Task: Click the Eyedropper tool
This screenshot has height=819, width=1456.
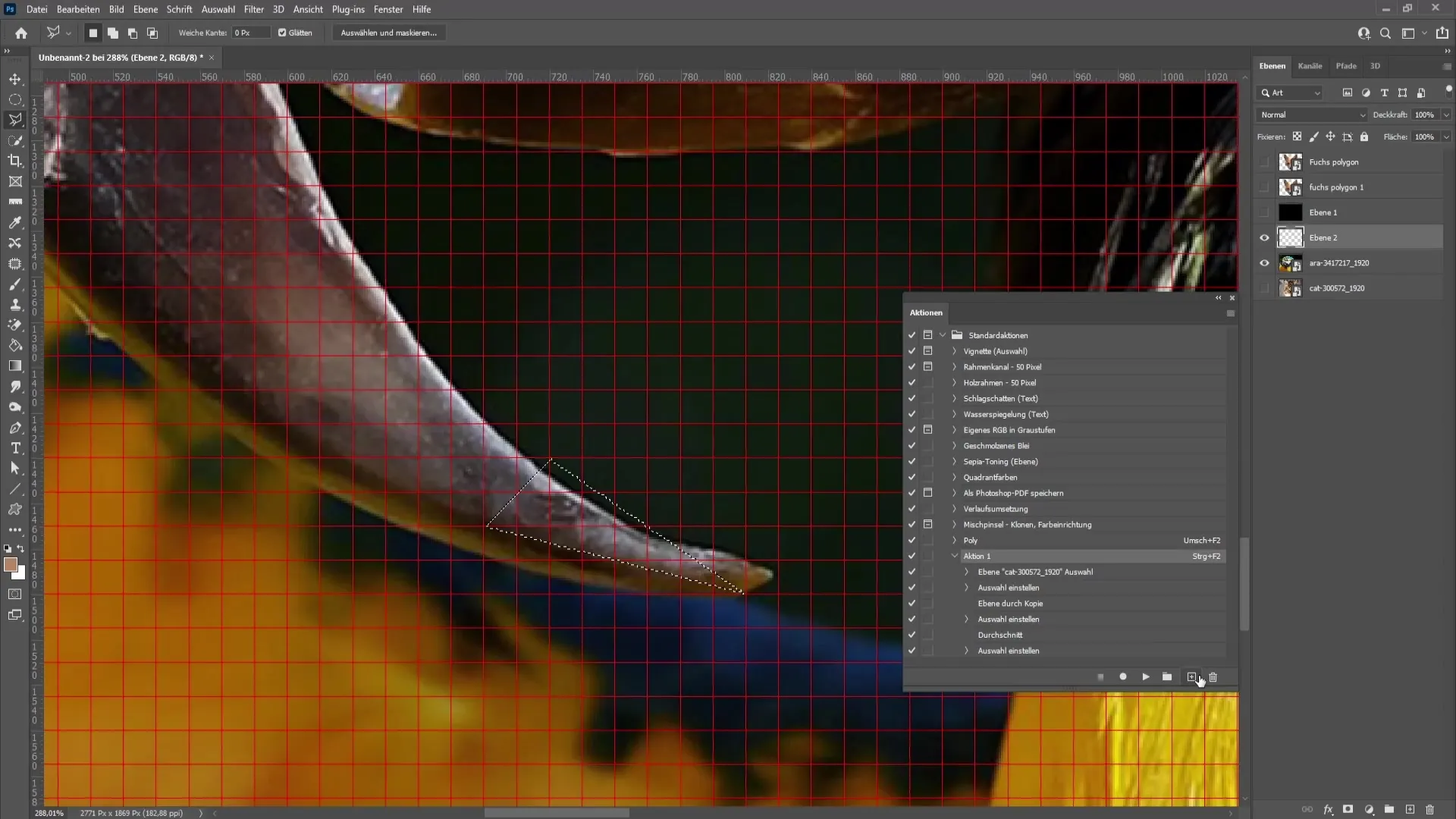Action: (14, 222)
